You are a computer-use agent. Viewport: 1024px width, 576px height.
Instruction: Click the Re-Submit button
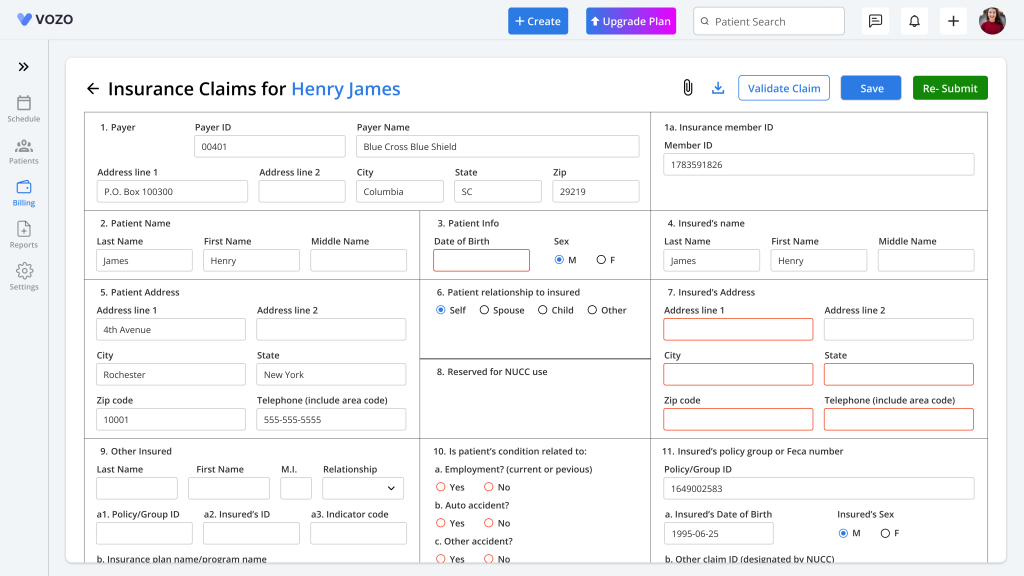tap(950, 88)
